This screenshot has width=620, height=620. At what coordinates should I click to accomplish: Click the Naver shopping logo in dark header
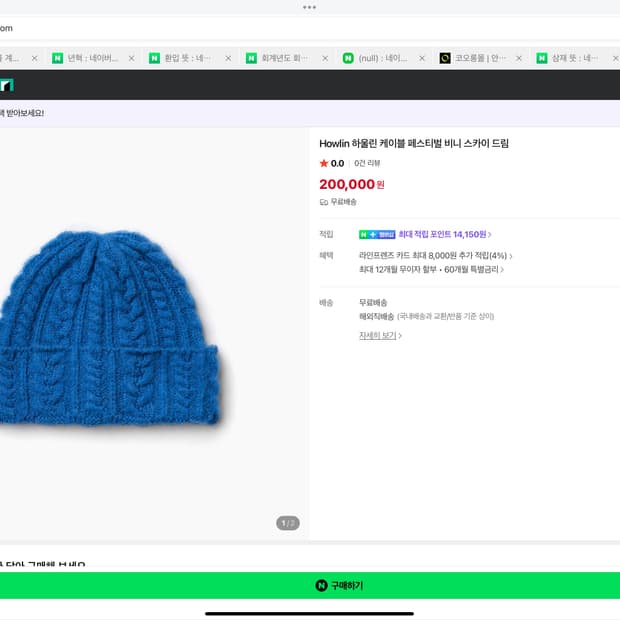7,85
